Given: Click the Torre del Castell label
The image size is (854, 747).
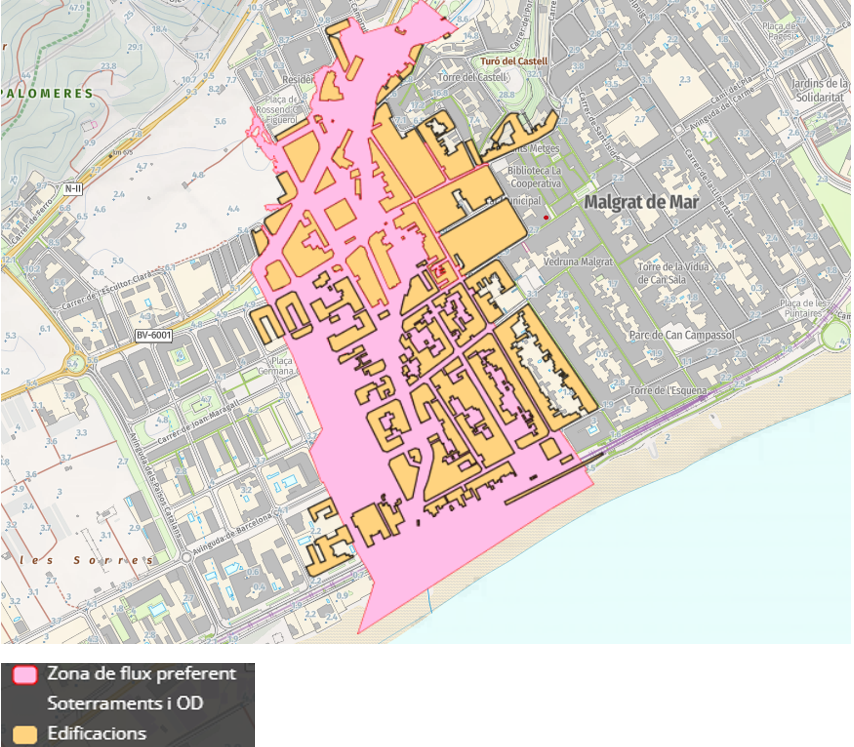Looking at the screenshot, I should pyautogui.click(x=473, y=77).
